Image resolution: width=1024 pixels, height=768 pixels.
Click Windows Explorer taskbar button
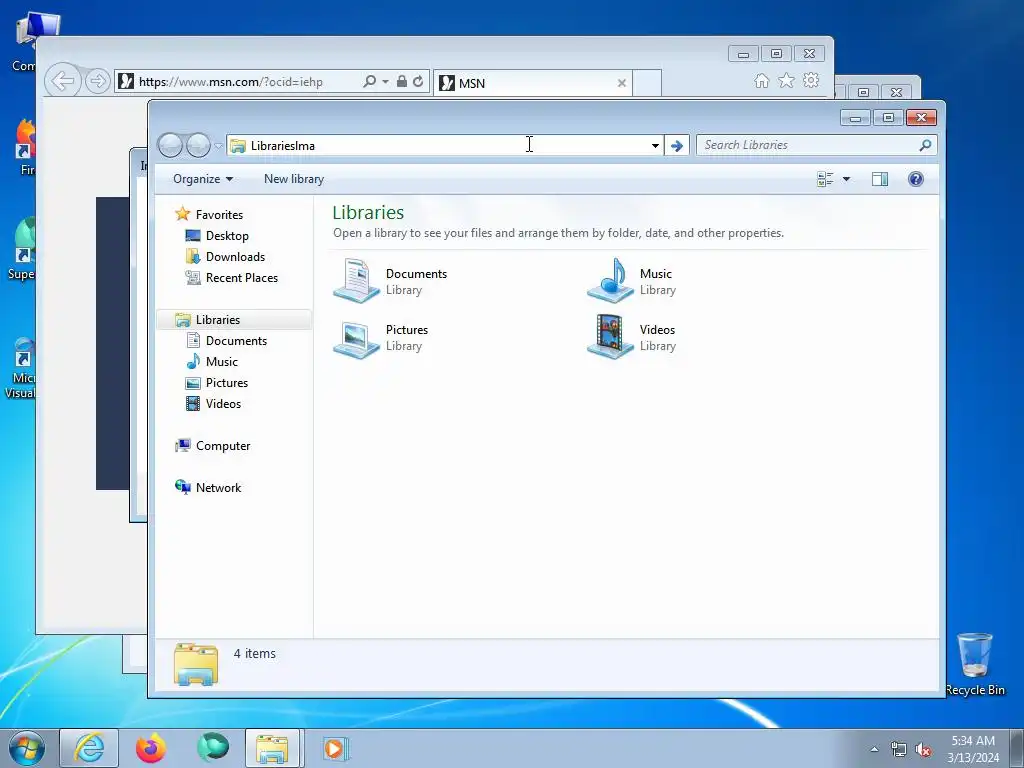click(273, 748)
